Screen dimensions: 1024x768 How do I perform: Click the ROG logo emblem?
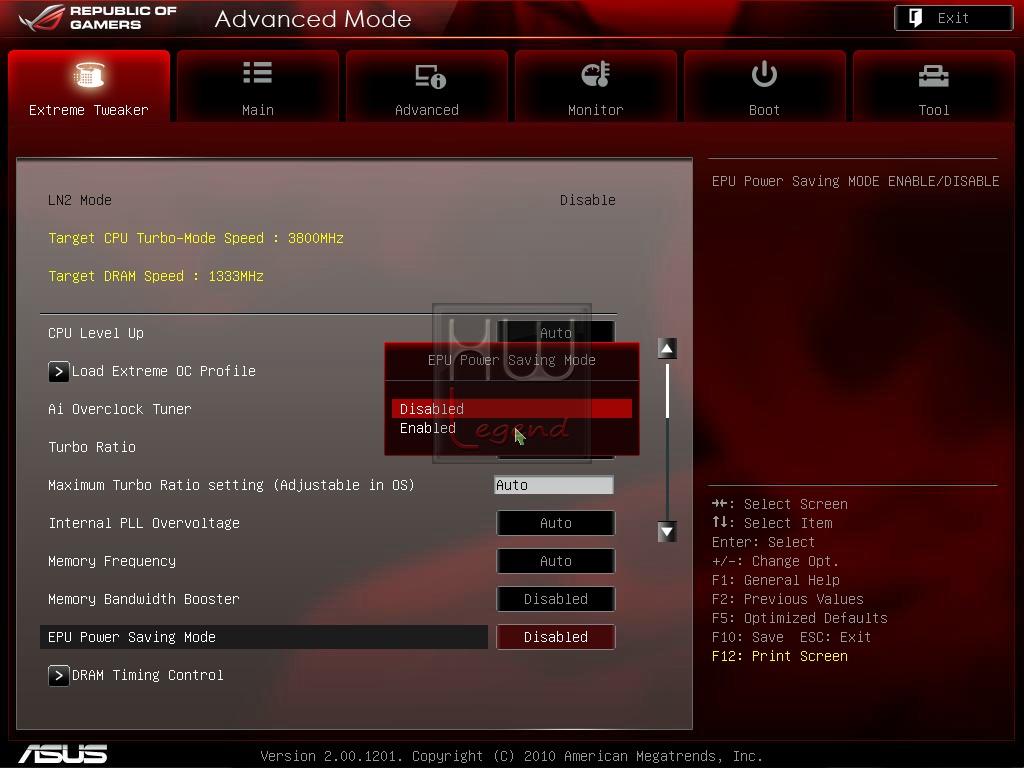tap(42, 18)
